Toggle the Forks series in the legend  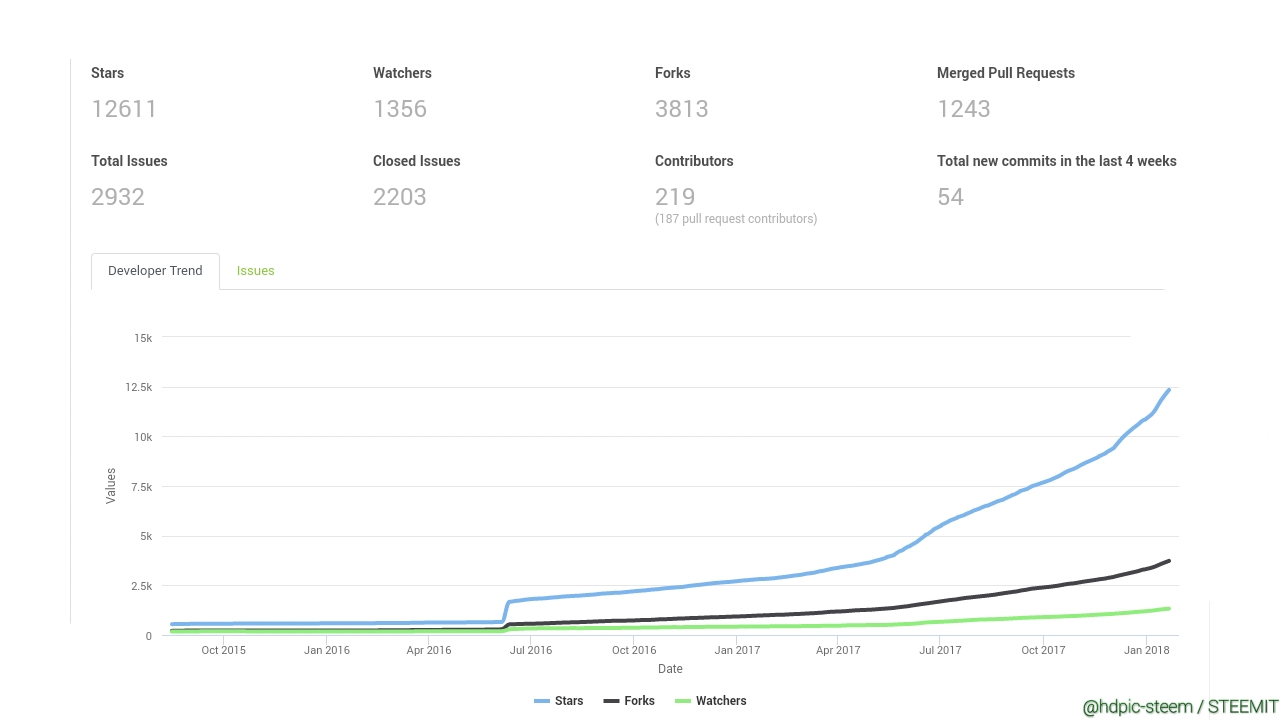(629, 701)
